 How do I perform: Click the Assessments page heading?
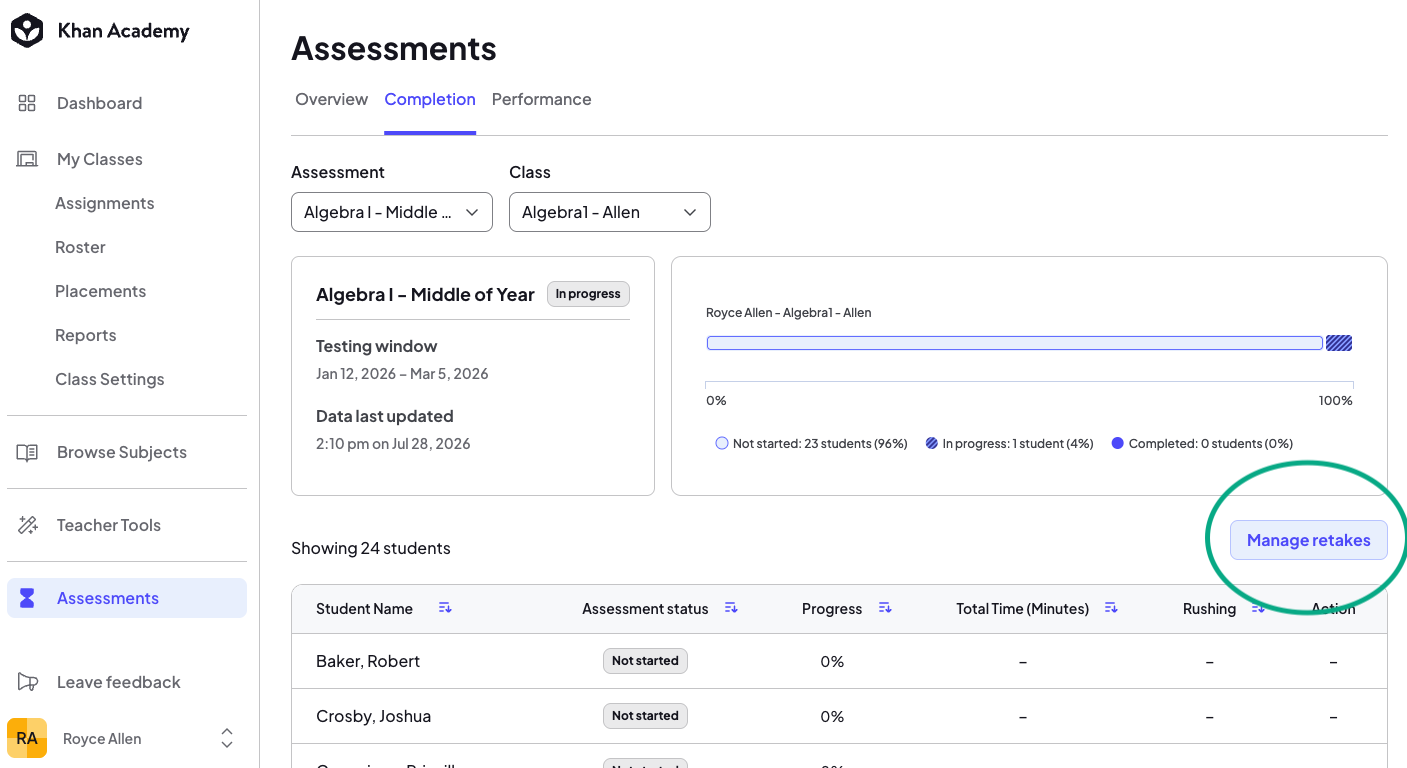coord(394,48)
